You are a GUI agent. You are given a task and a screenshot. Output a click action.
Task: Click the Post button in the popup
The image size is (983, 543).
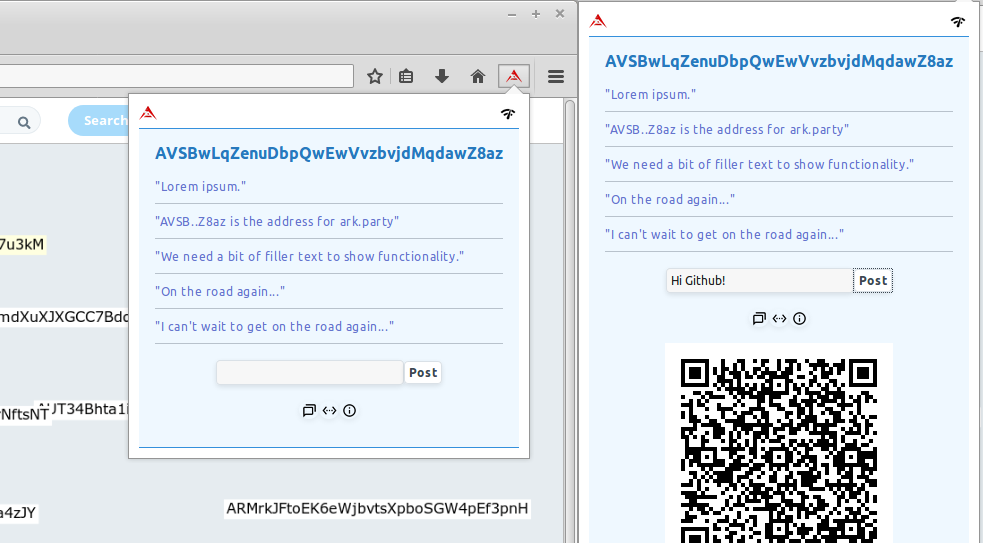pos(423,372)
